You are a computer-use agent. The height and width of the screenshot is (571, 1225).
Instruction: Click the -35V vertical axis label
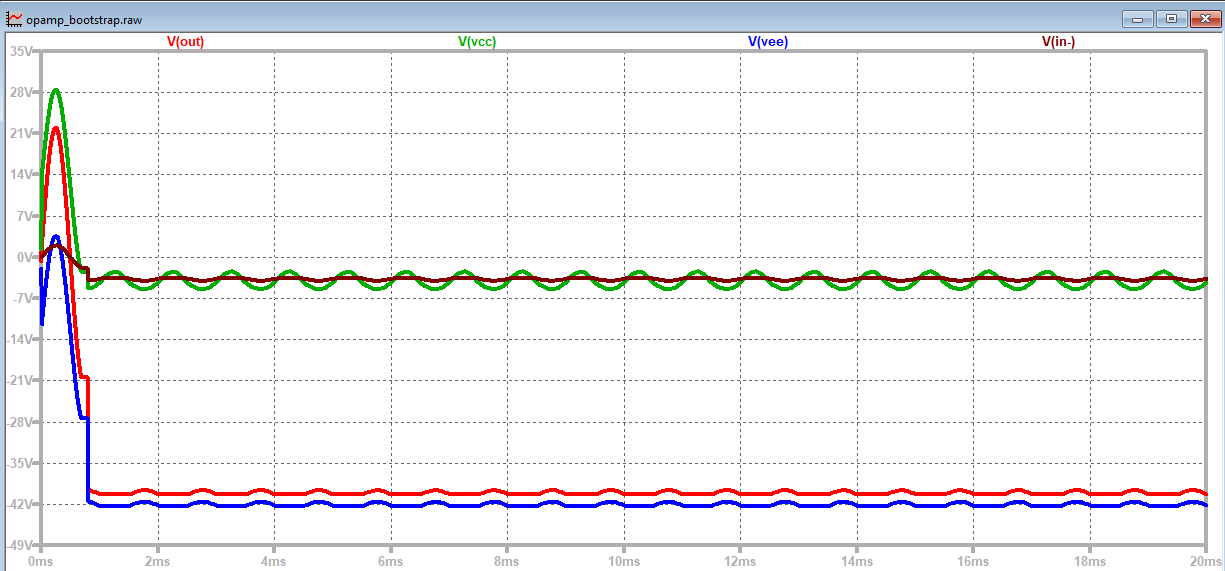point(20,463)
